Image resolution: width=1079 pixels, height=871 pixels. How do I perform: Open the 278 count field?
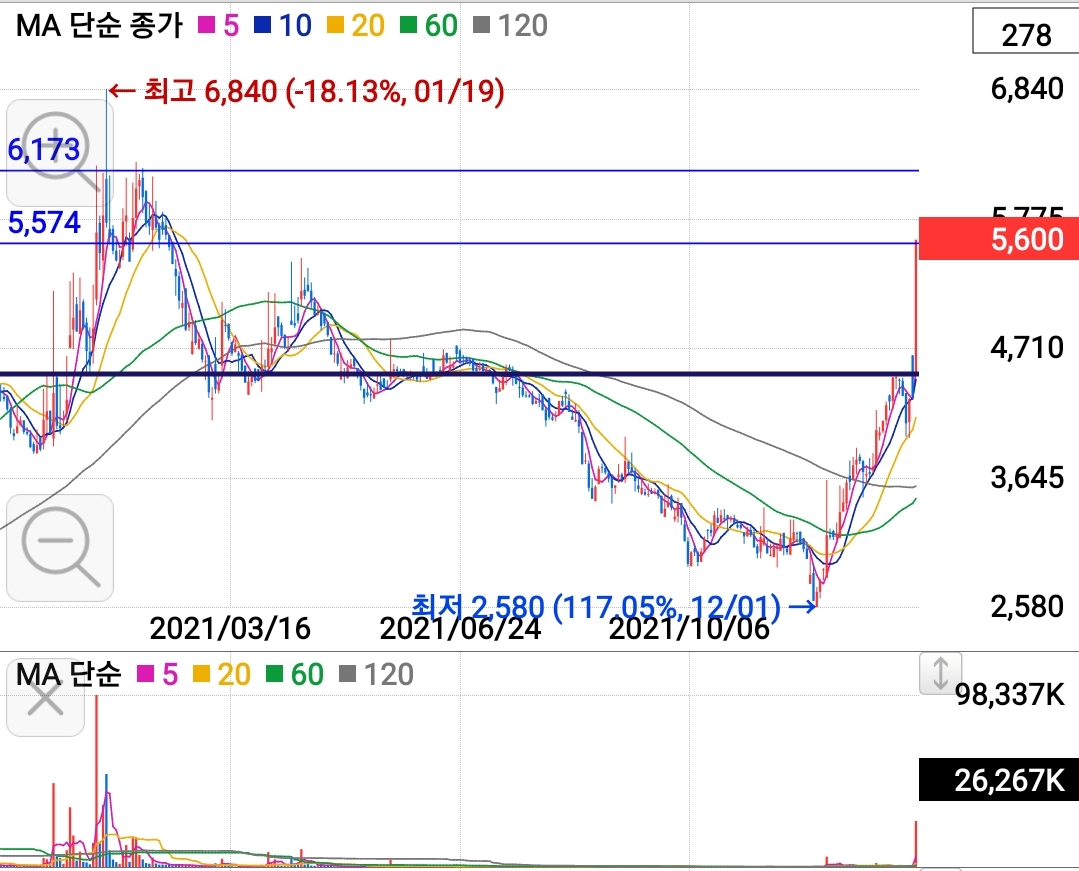click(x=1025, y=32)
